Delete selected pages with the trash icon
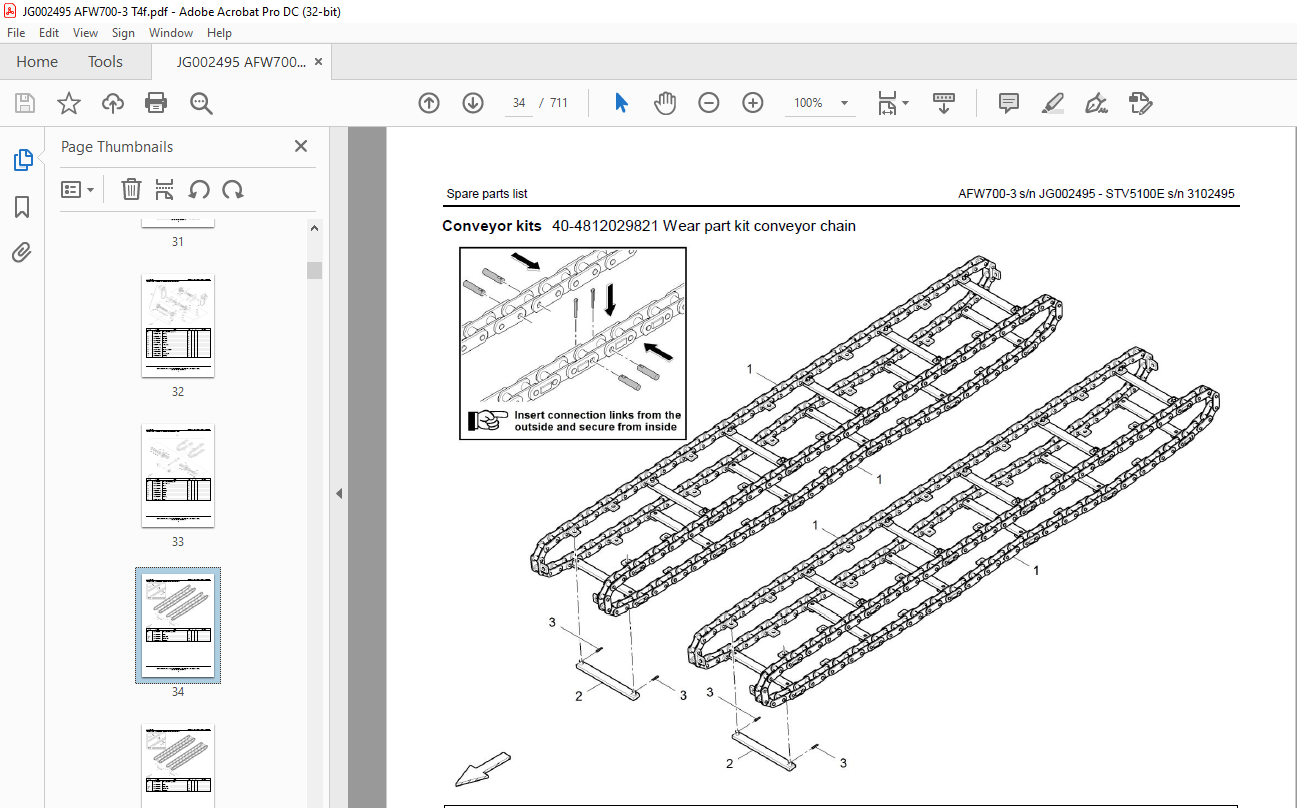This screenshot has width=1297, height=808. click(131, 189)
